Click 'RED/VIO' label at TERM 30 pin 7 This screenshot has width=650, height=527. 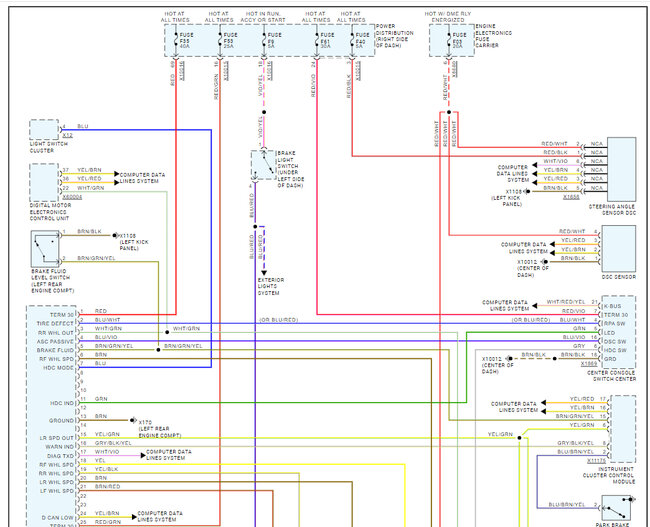tap(574, 311)
